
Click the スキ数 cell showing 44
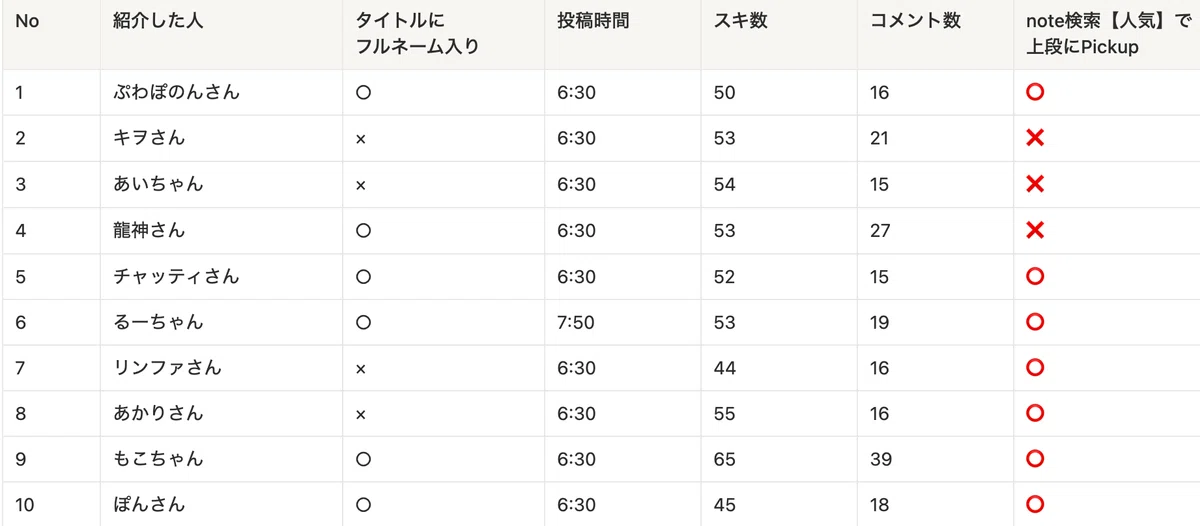(x=725, y=368)
